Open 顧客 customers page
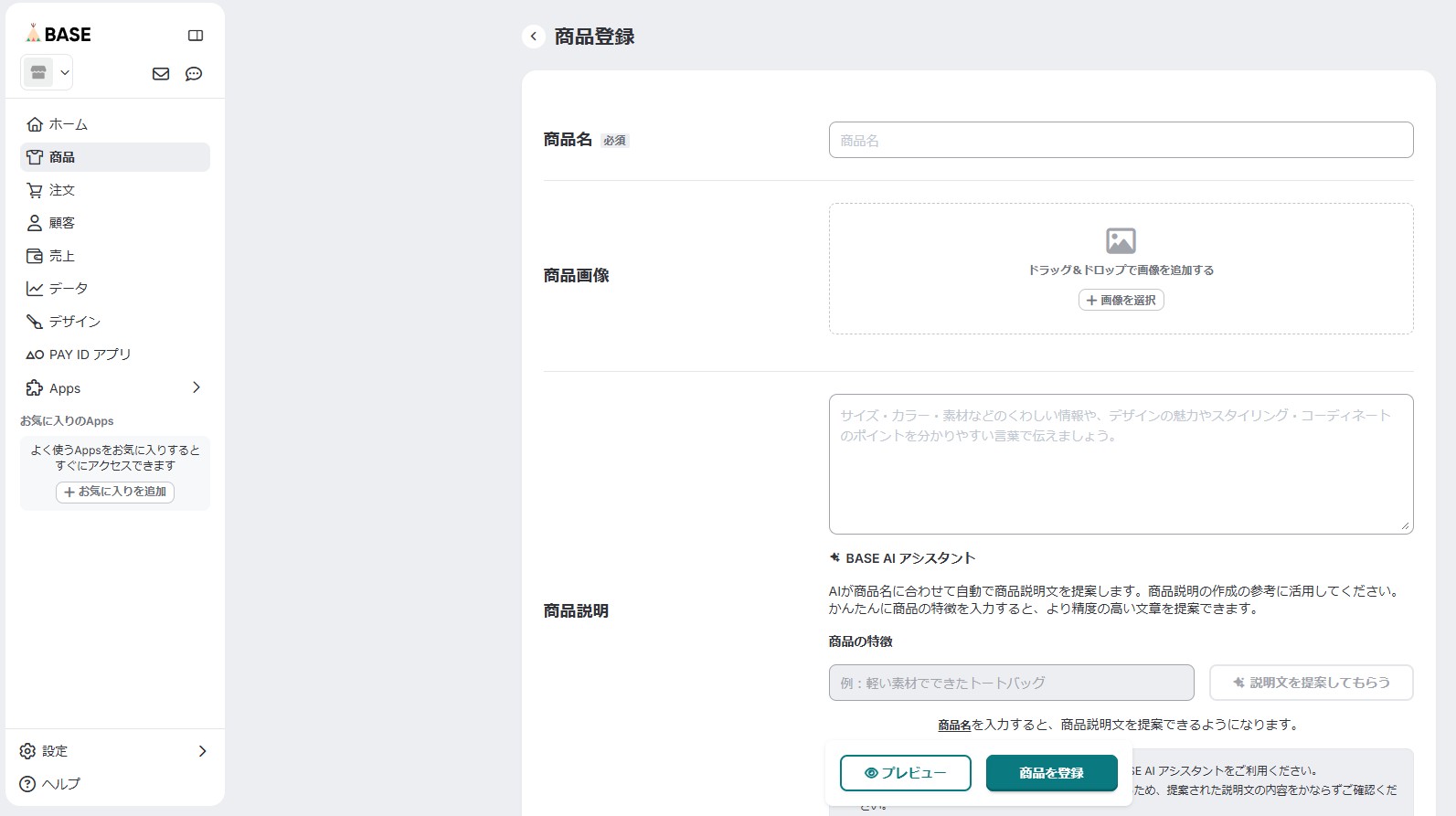This screenshot has width=1456, height=816. (115, 223)
